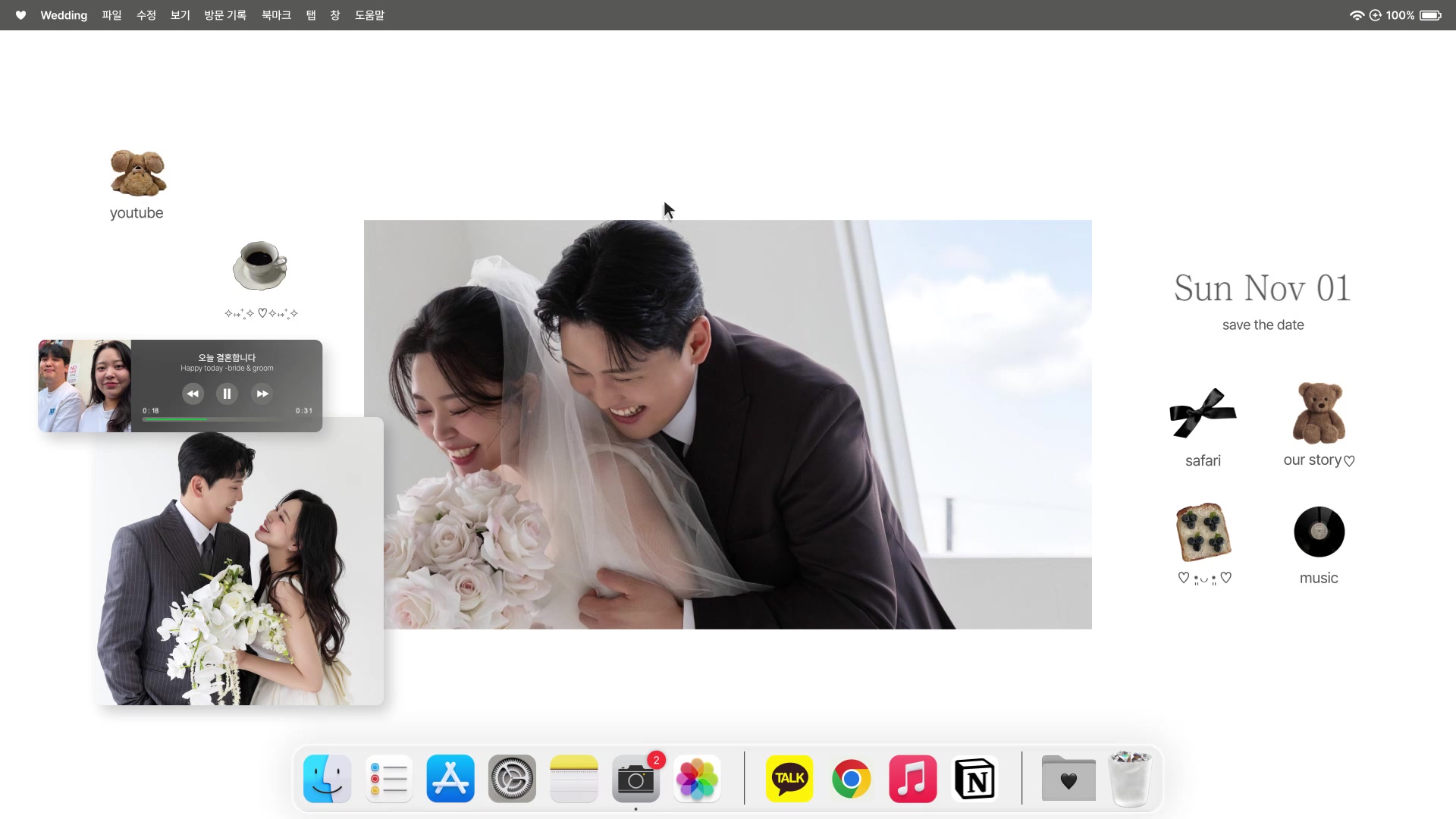Image resolution: width=1456 pixels, height=819 pixels.
Task: Open the App Store dock icon
Action: click(450, 778)
